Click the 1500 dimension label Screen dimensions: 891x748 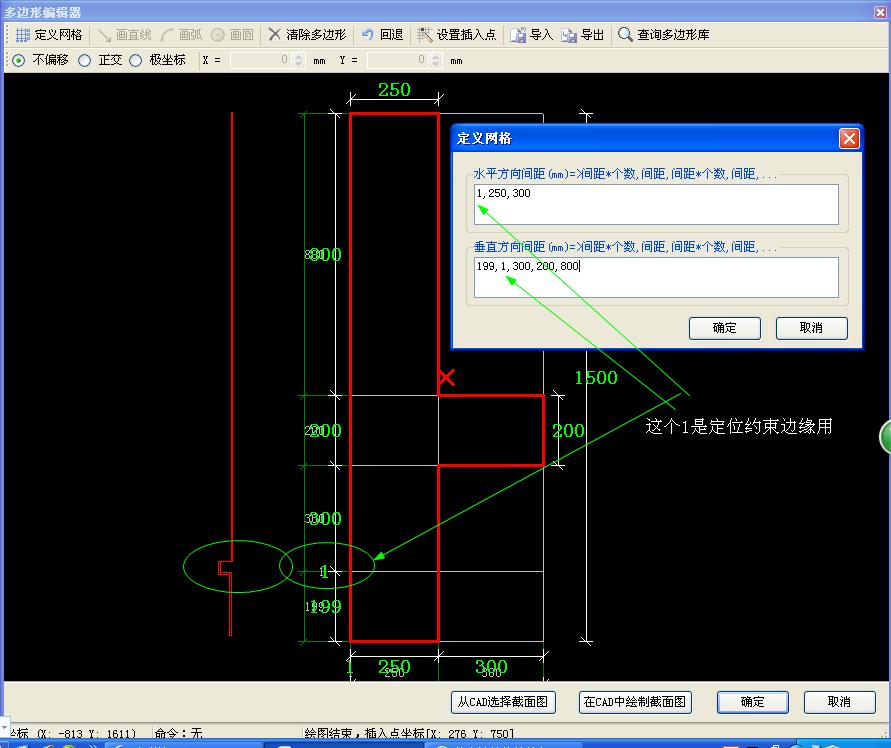click(596, 377)
